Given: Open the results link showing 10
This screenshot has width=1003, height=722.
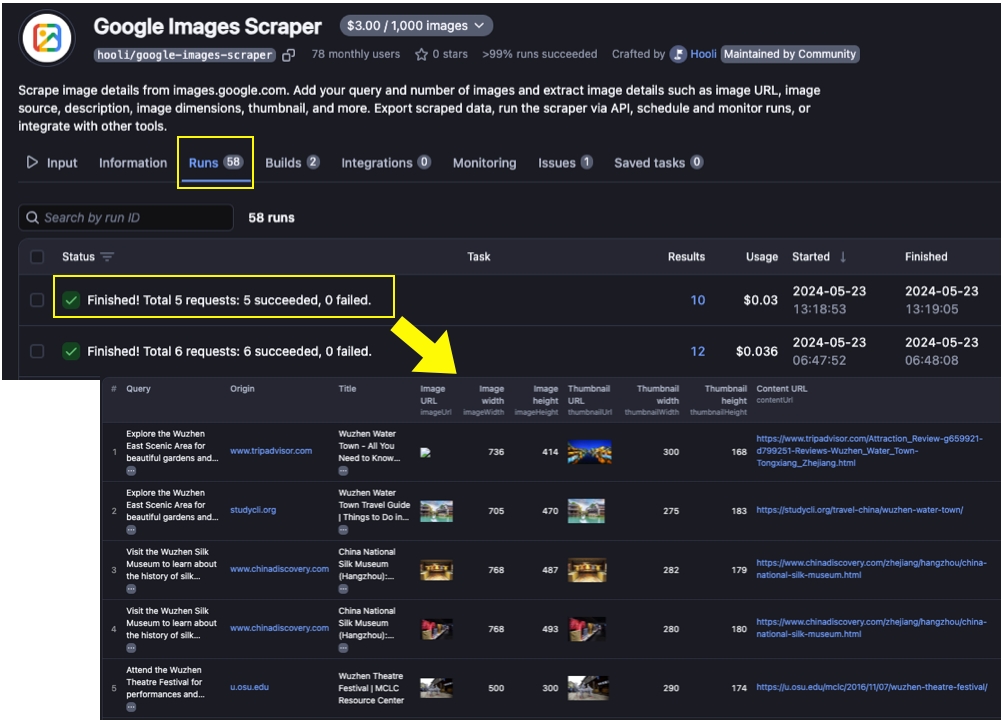Looking at the screenshot, I should pyautogui.click(x=697, y=300).
